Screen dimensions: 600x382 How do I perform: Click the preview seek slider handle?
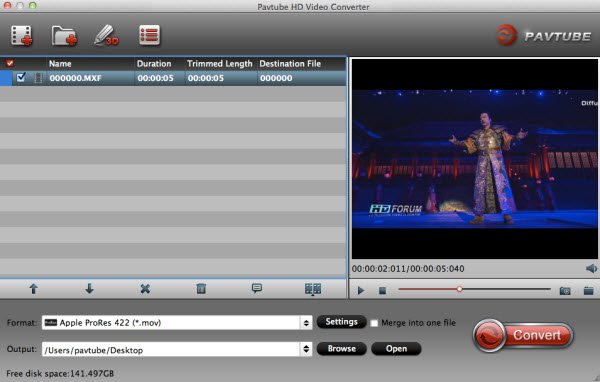coord(459,289)
